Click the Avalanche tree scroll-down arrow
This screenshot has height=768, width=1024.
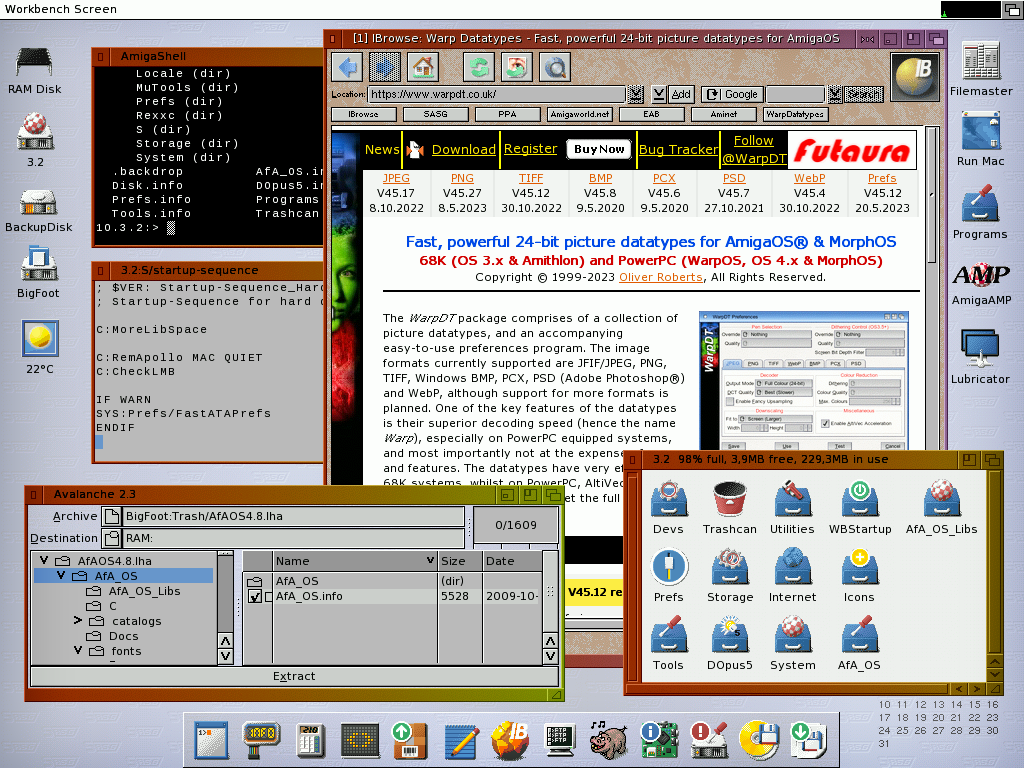tap(225, 656)
